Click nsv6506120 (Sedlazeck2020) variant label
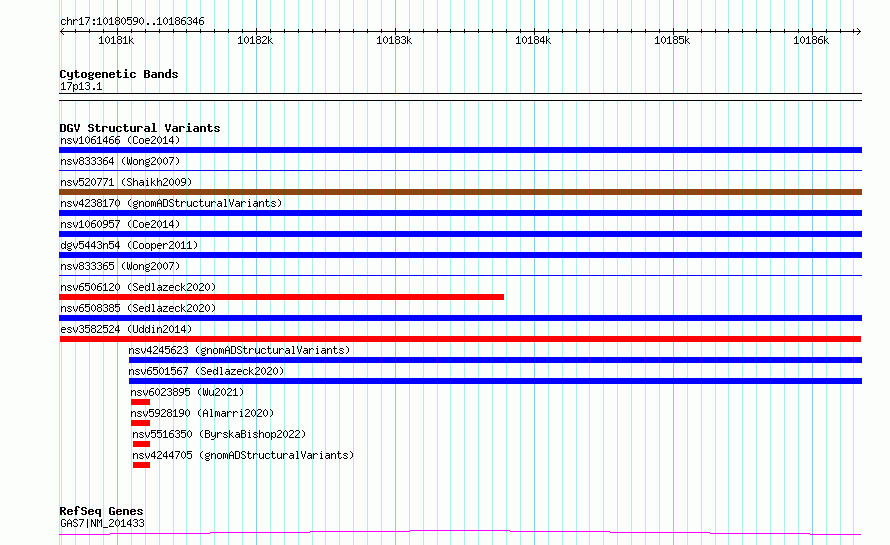The width and height of the screenshot is (890, 545). click(x=138, y=287)
